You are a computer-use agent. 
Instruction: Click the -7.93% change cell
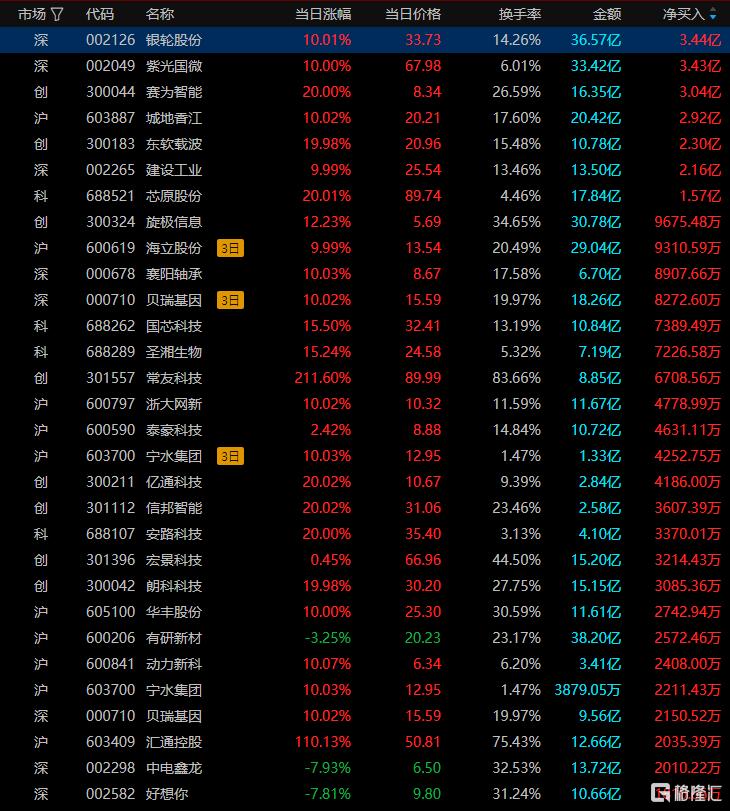[327, 768]
